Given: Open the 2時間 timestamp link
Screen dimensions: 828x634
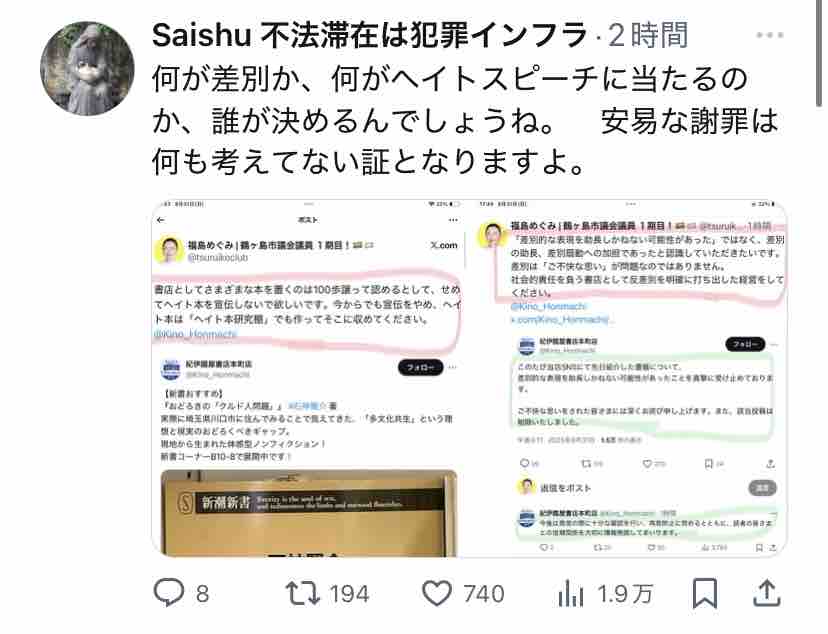Looking at the screenshot, I should pos(648,35).
